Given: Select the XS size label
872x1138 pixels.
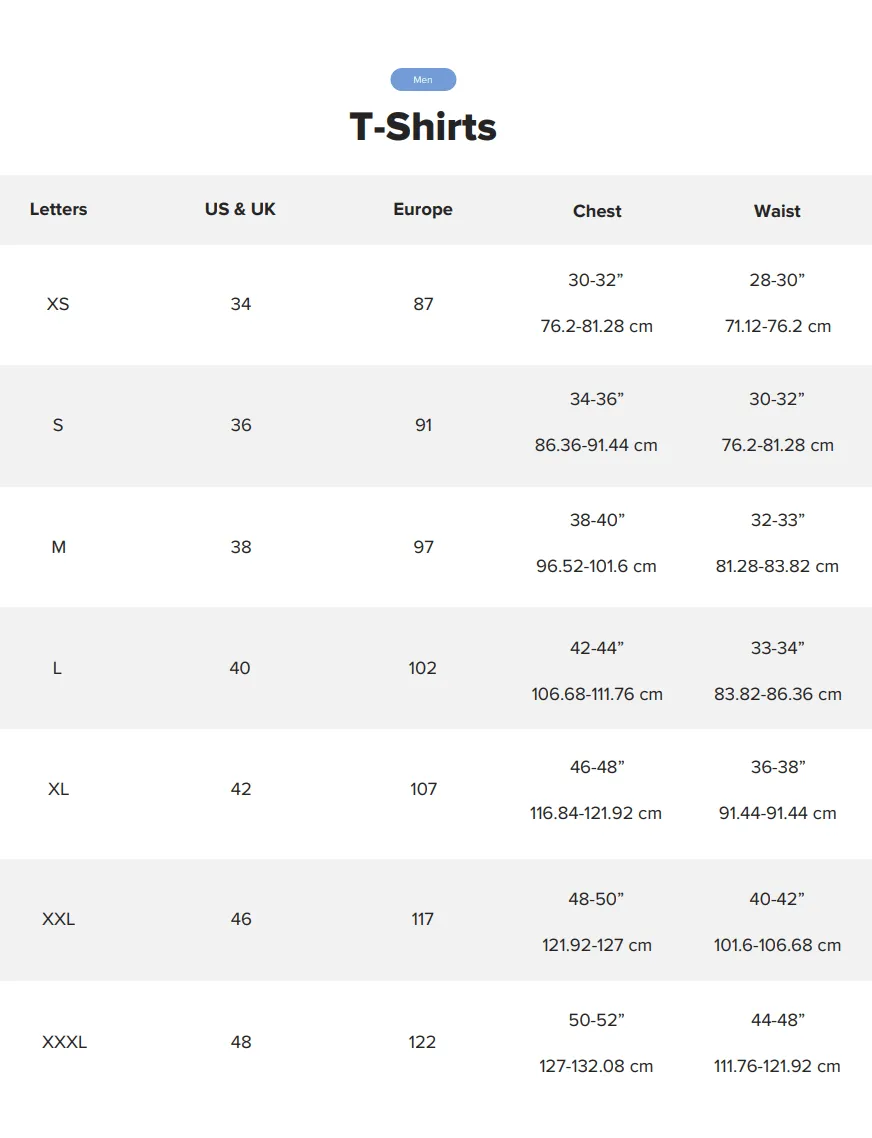Looking at the screenshot, I should pos(58,304).
